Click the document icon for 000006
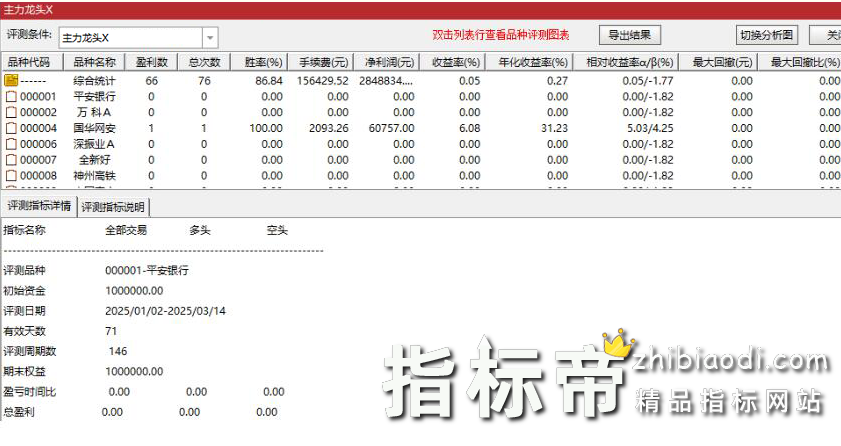This screenshot has width=841, height=446. tap(11, 144)
